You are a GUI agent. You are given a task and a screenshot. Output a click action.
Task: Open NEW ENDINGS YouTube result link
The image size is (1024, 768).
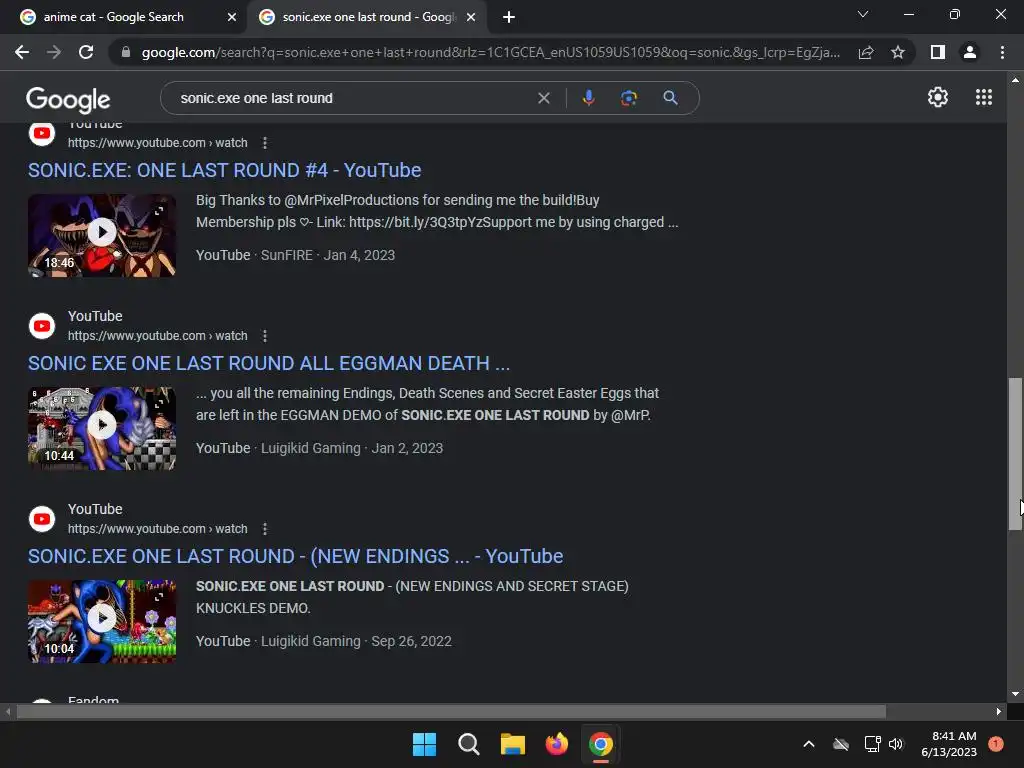295,556
